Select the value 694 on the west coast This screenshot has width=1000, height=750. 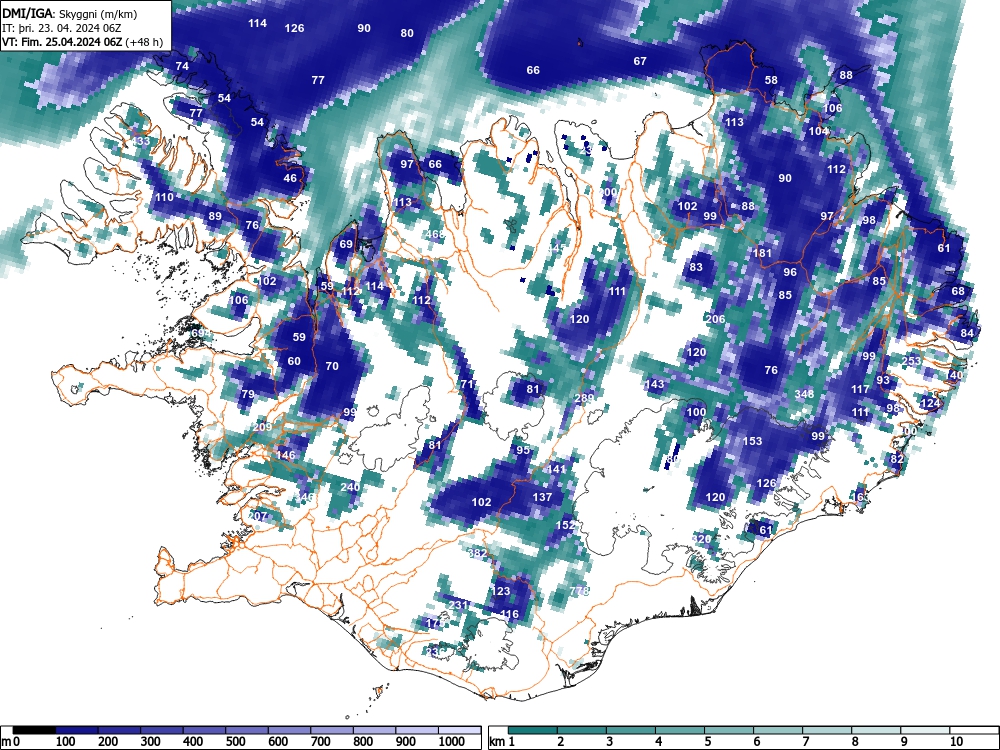click(201, 333)
